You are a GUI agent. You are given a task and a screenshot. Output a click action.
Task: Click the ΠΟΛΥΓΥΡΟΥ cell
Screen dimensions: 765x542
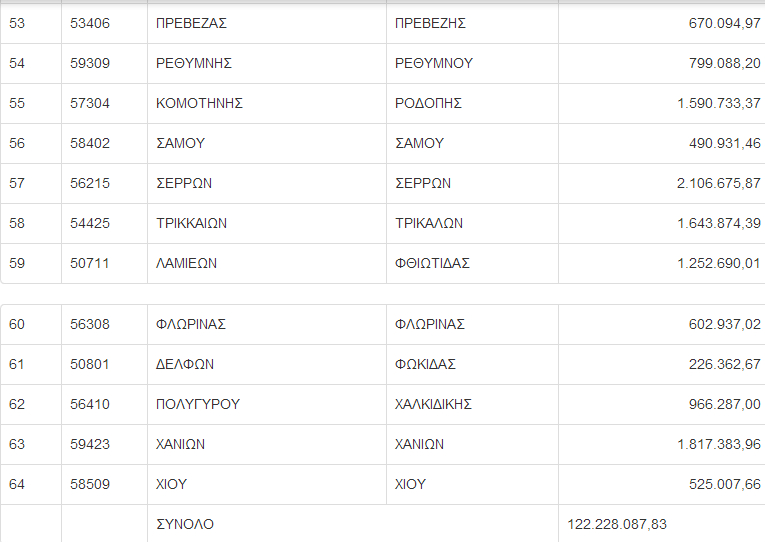198,404
